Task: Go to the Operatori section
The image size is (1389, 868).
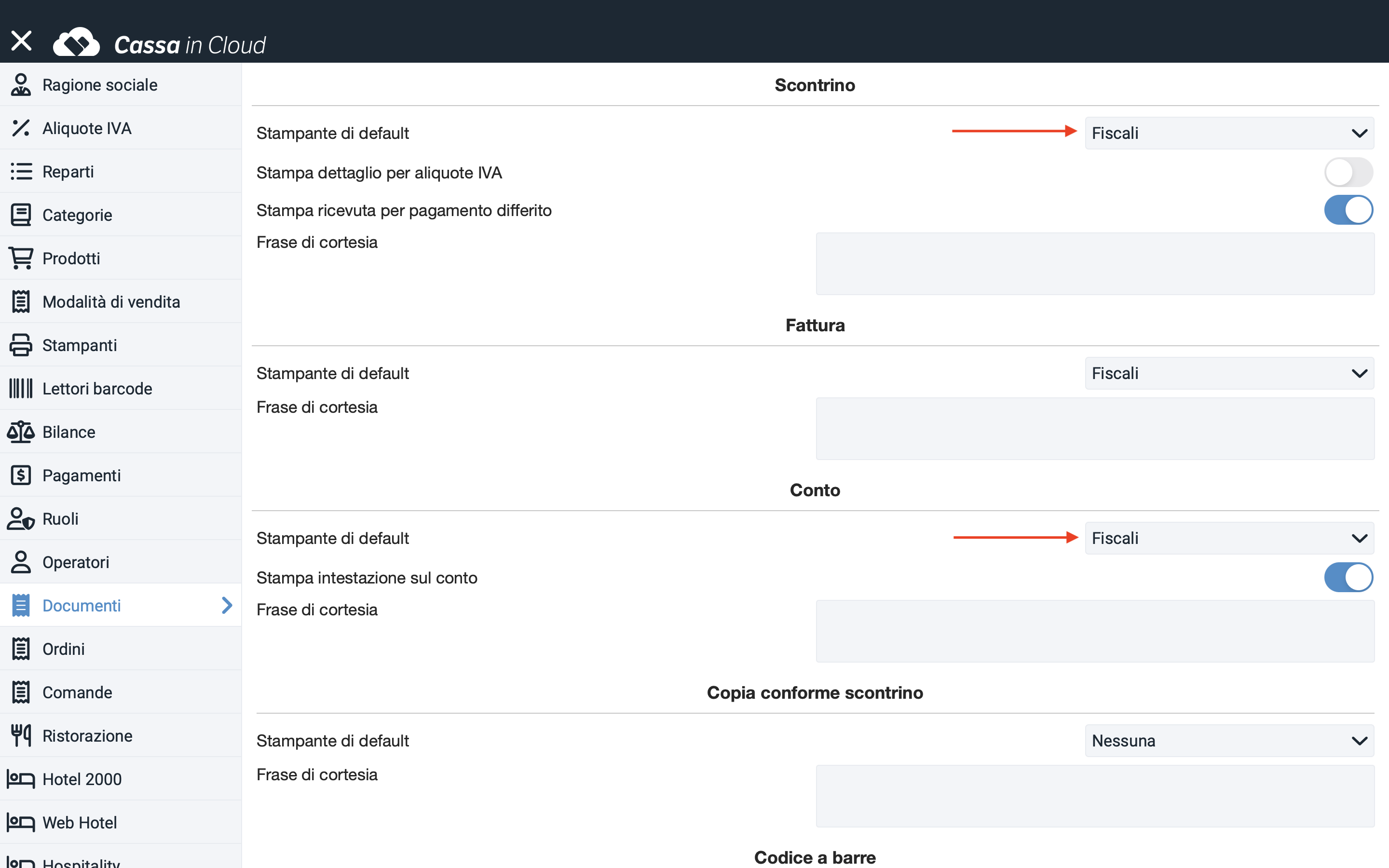Action: pyautogui.click(x=76, y=562)
